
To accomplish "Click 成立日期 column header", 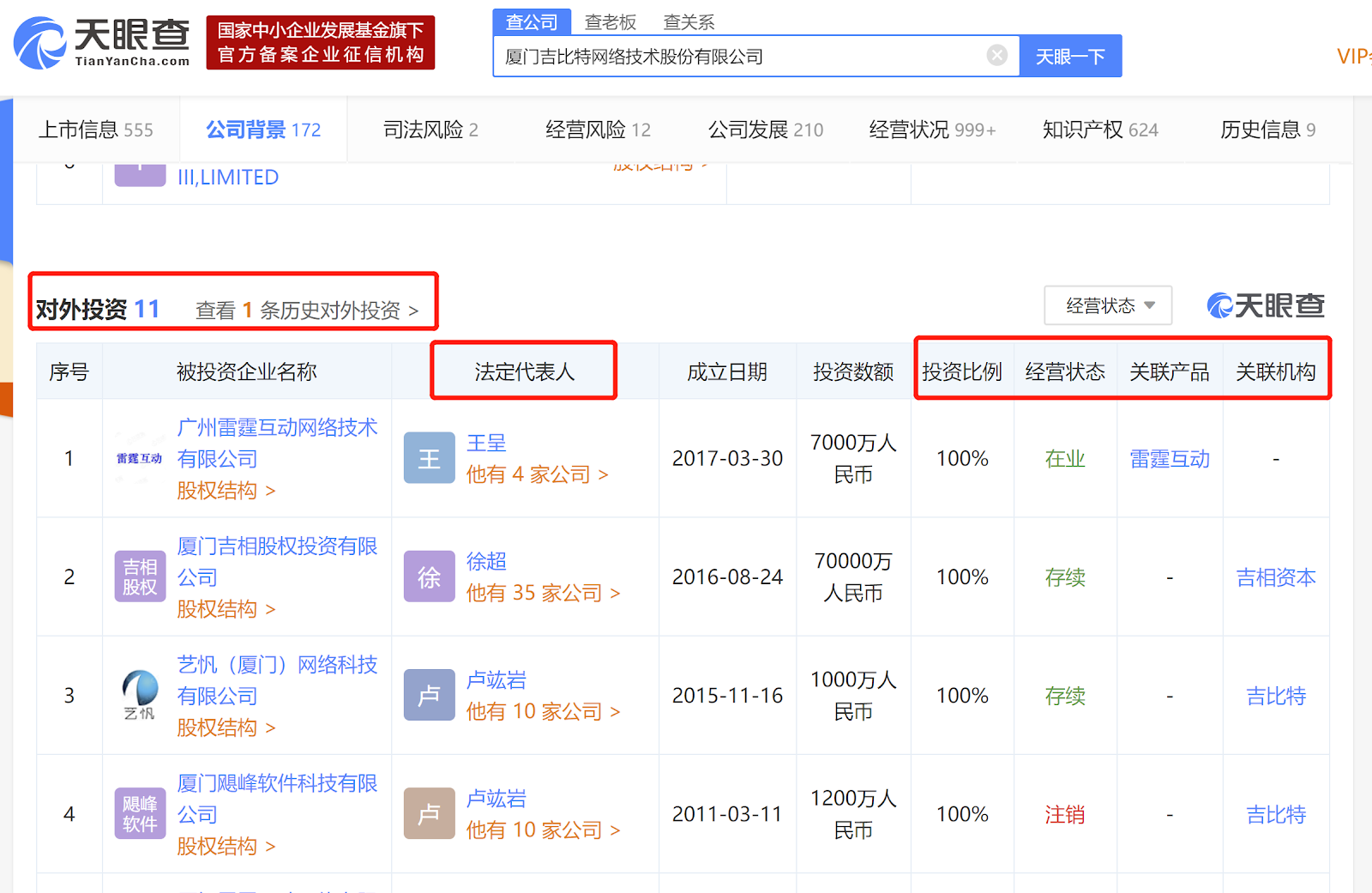I will pos(727,371).
